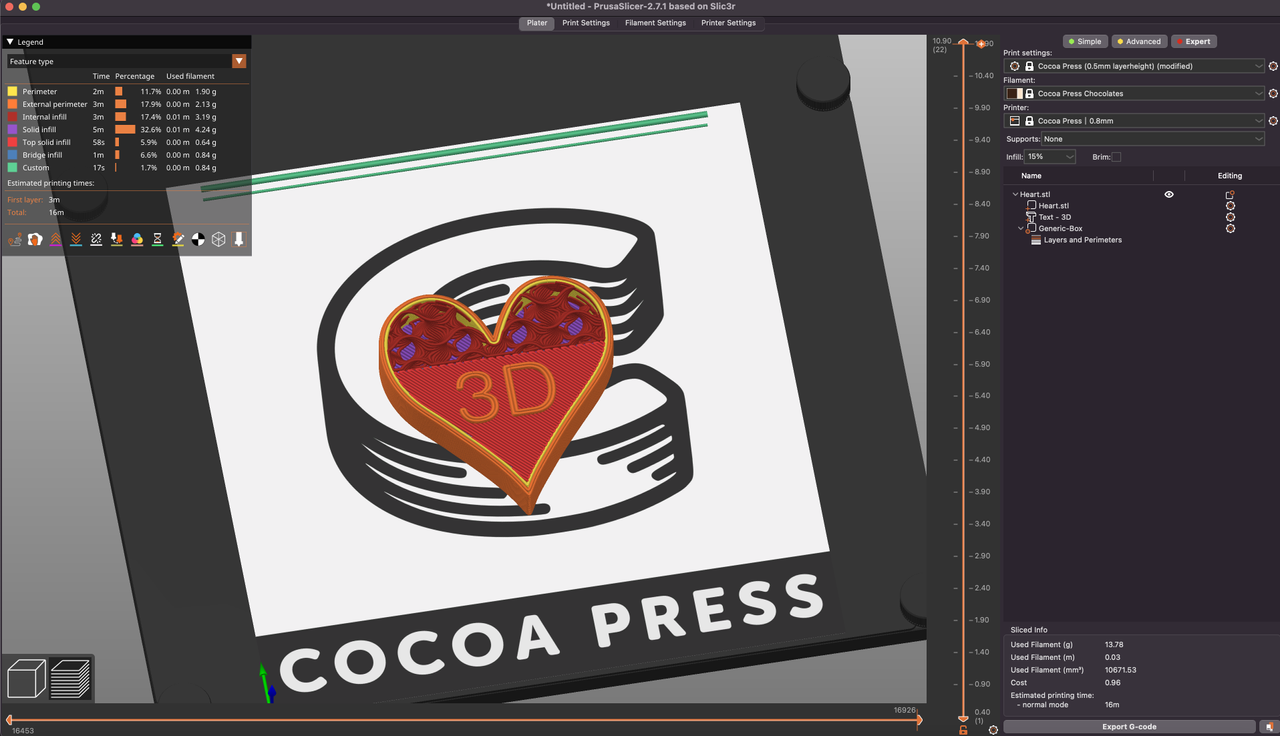Toggle Wipe moves hand icon in legend
The image size is (1280, 736).
point(35,240)
